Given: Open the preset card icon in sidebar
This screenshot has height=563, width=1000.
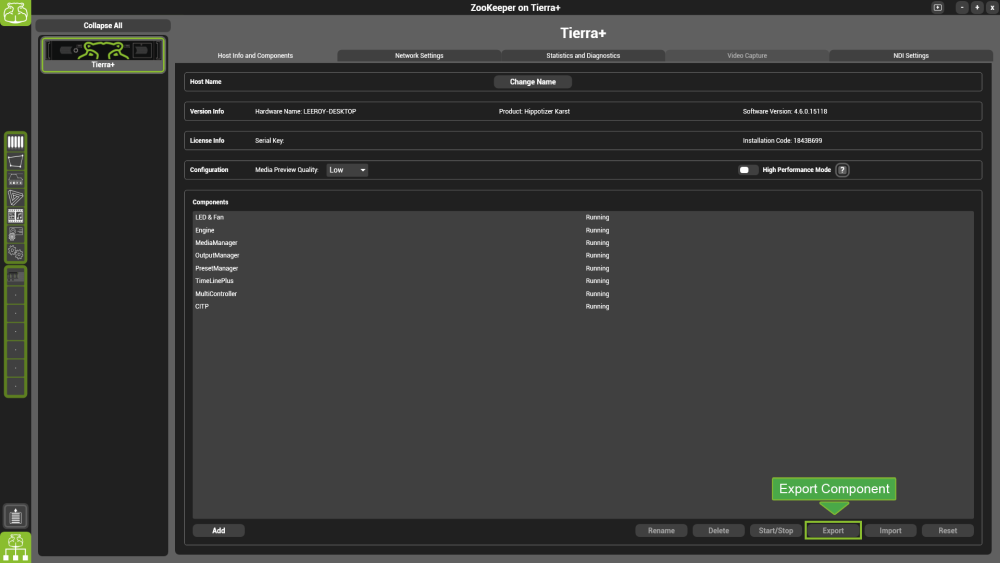Looking at the screenshot, I should [x=15, y=234].
